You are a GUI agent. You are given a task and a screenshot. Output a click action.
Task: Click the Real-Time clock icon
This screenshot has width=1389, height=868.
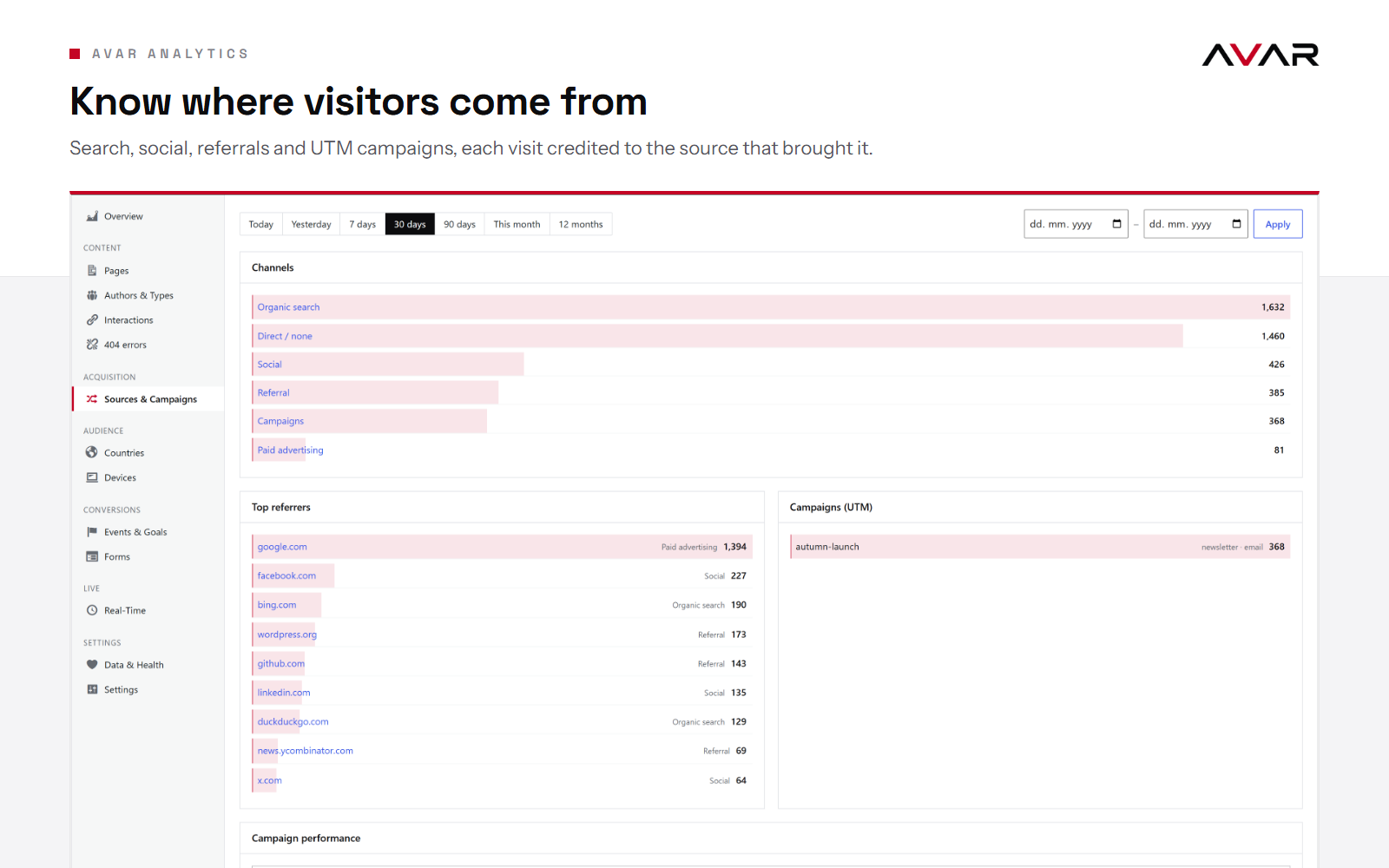[92, 610]
